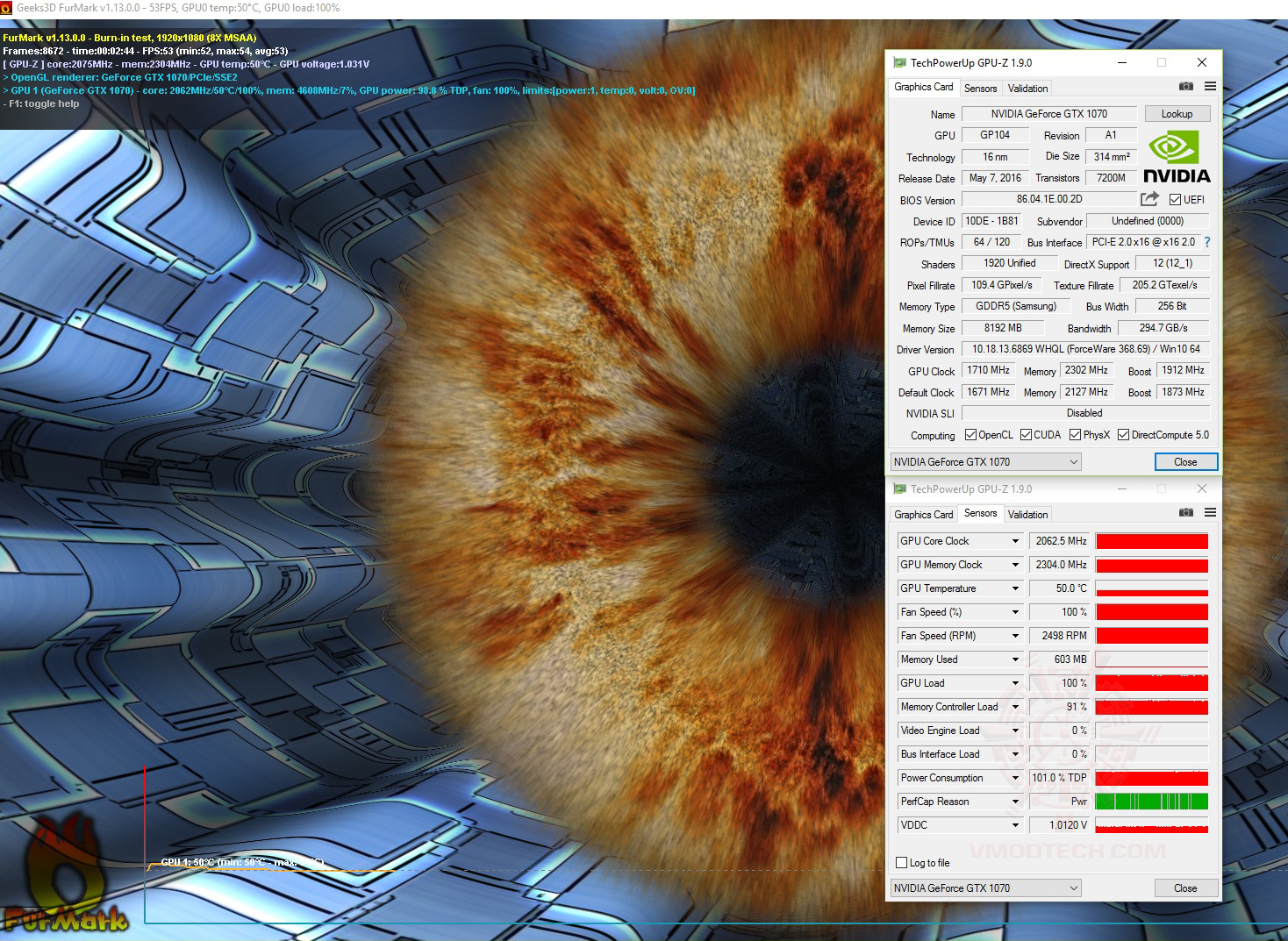Viewport: 1288px width, 941px height.
Task: Click the question mark beside Bus Interface
Action: (1206, 243)
